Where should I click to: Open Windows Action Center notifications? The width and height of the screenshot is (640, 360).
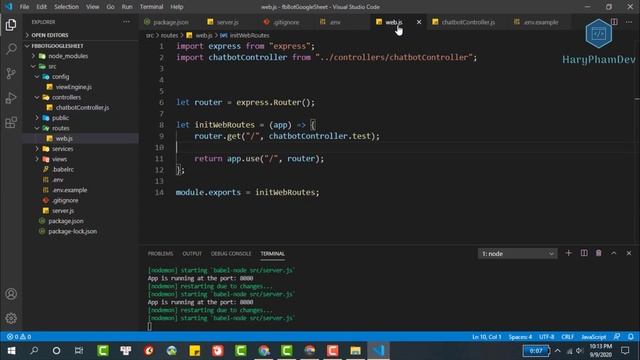(625, 351)
